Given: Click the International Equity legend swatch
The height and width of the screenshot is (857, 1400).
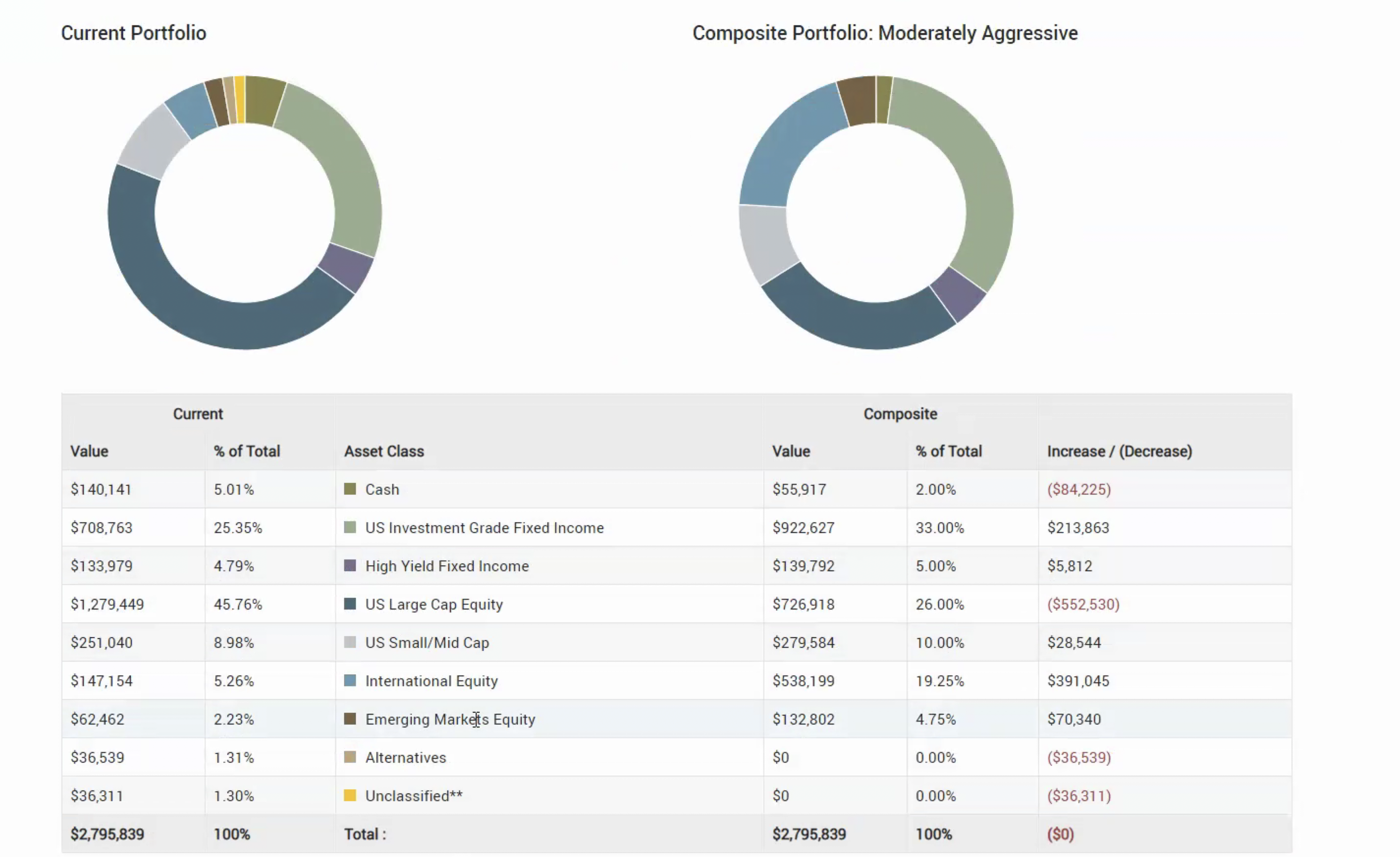Looking at the screenshot, I should [350, 680].
